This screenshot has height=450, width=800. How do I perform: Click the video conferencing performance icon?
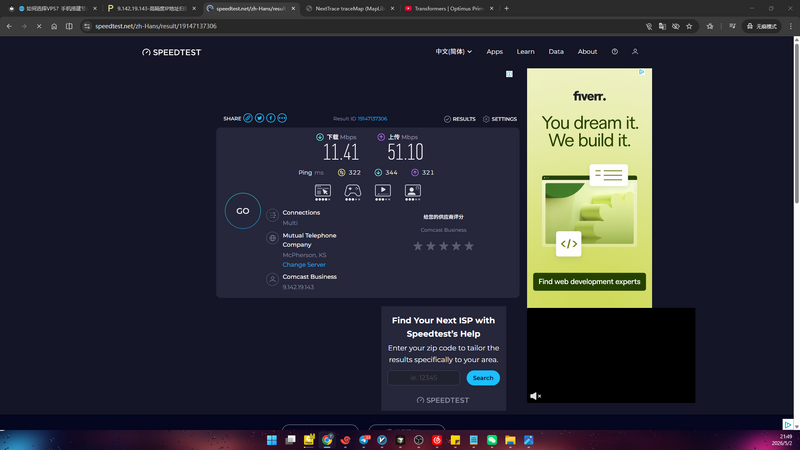[413, 191]
